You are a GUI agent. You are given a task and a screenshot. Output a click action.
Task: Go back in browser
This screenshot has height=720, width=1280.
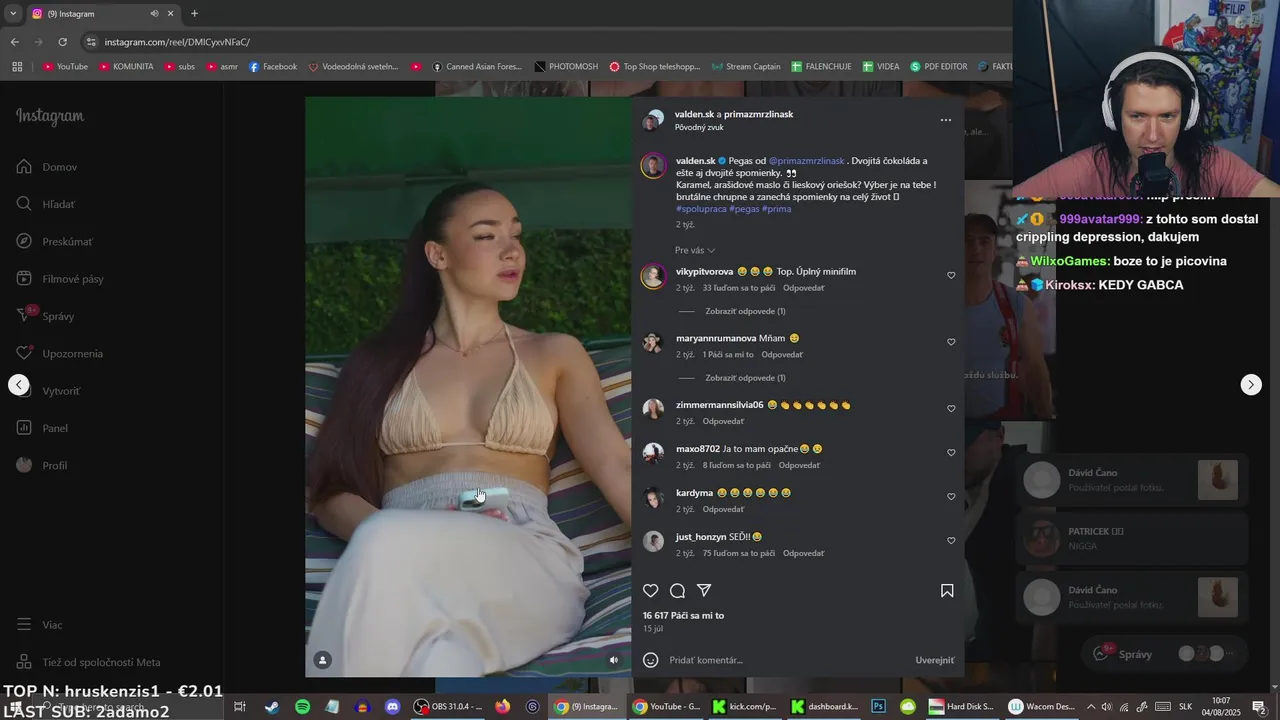pyautogui.click(x=14, y=42)
